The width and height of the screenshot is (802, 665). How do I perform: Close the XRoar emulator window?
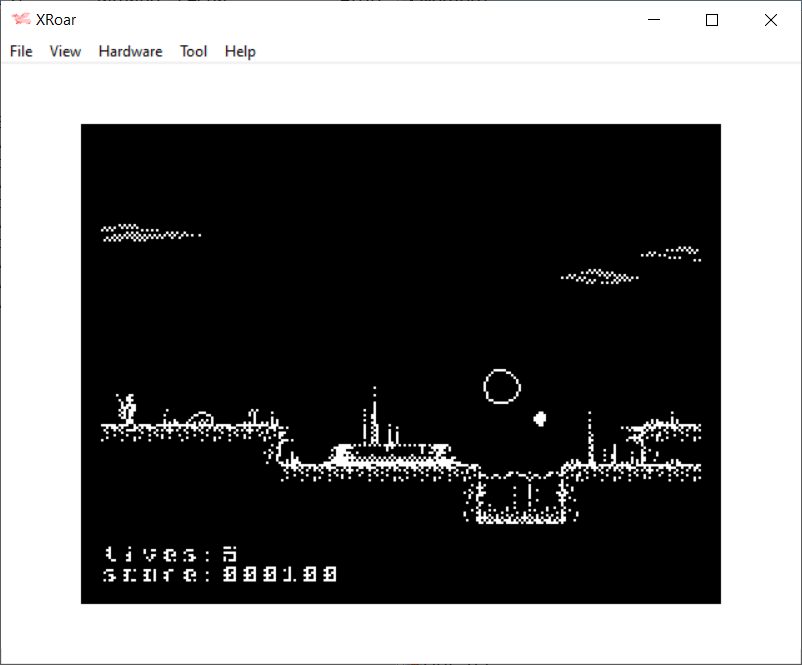[770, 20]
